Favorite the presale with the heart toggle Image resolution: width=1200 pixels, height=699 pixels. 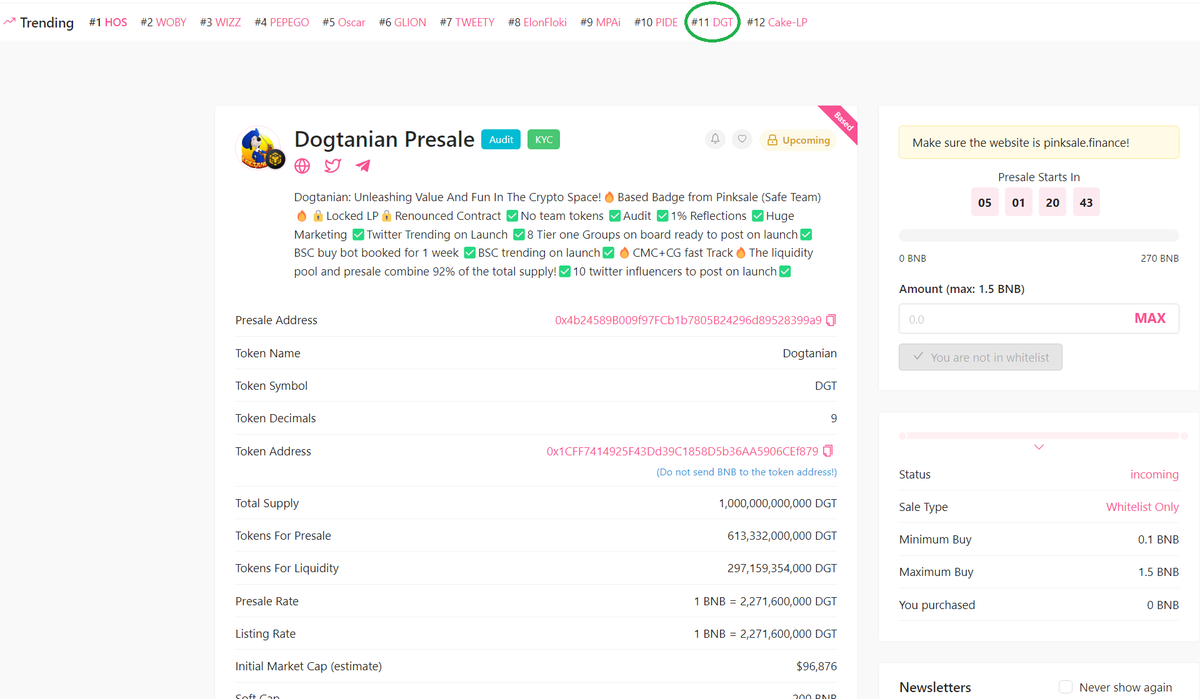[742, 139]
